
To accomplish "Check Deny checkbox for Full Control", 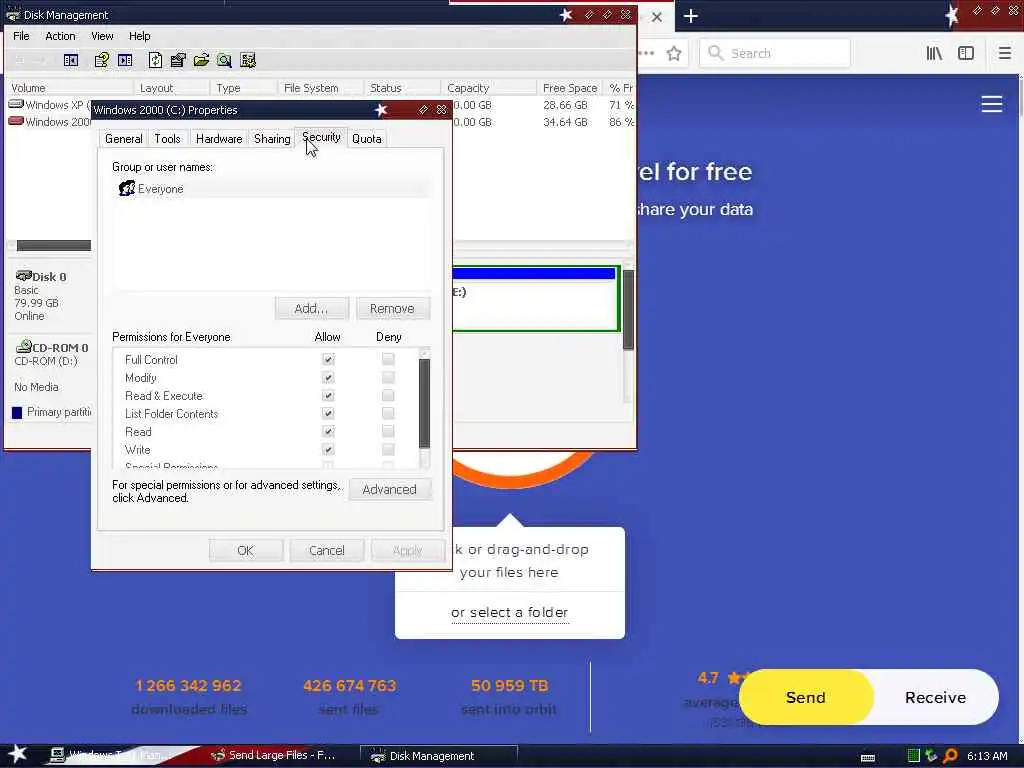I will pyautogui.click(x=388, y=359).
